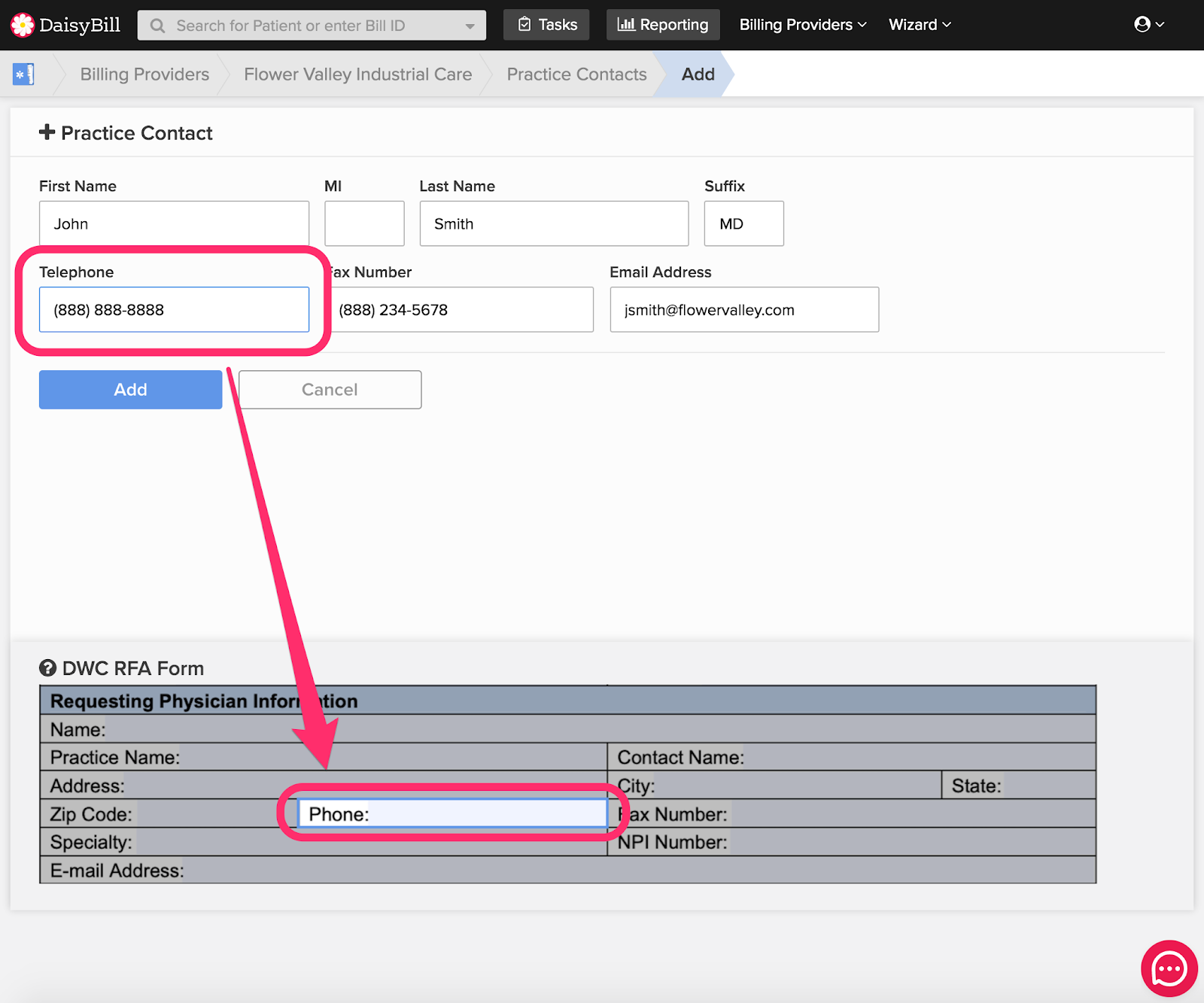This screenshot has height=1003, width=1204.
Task: Focus the empty MI input field
Action: pyautogui.click(x=364, y=223)
